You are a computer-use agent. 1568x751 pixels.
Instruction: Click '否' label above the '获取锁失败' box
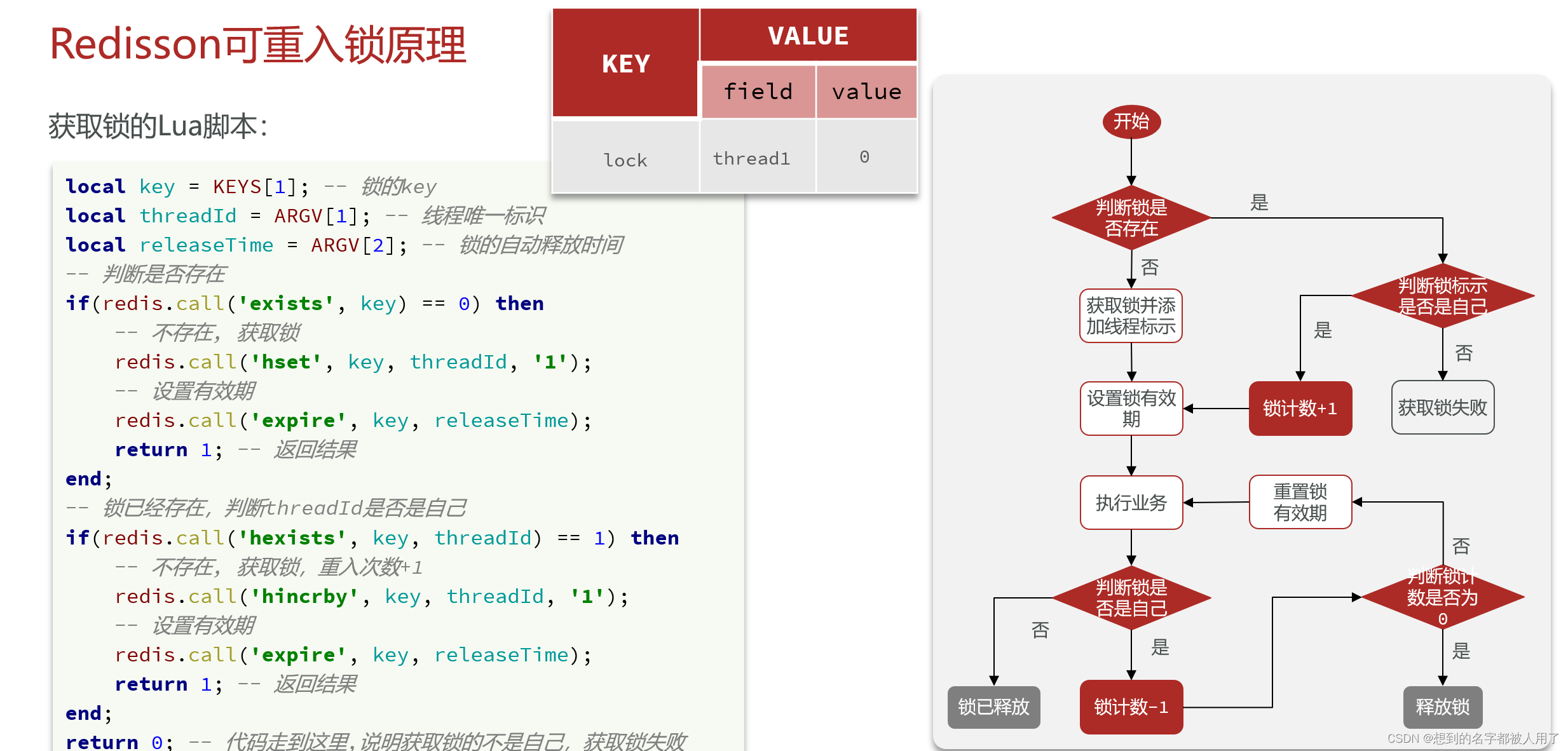pos(1464,353)
